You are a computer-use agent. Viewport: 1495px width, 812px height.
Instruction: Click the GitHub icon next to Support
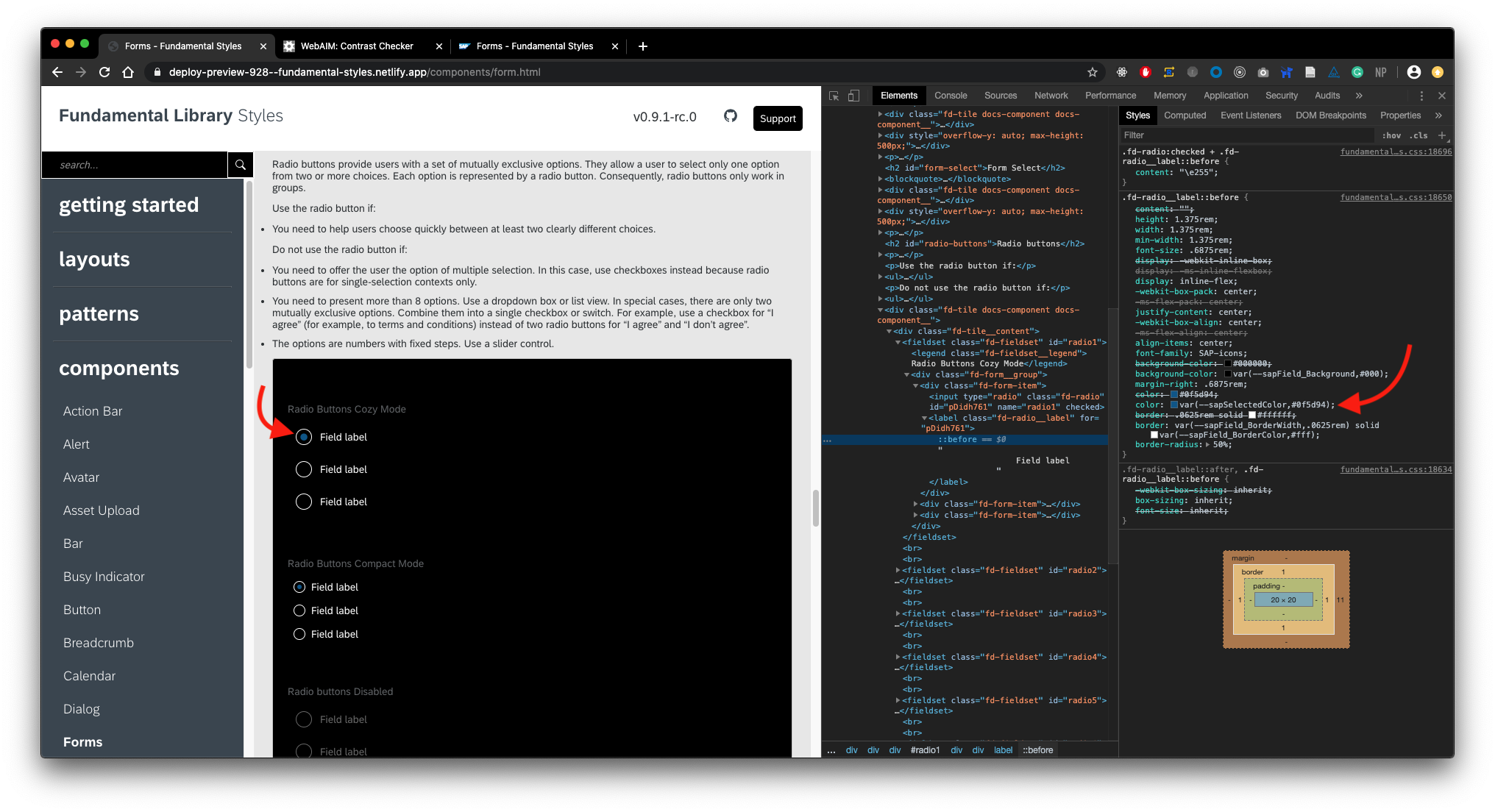point(731,116)
